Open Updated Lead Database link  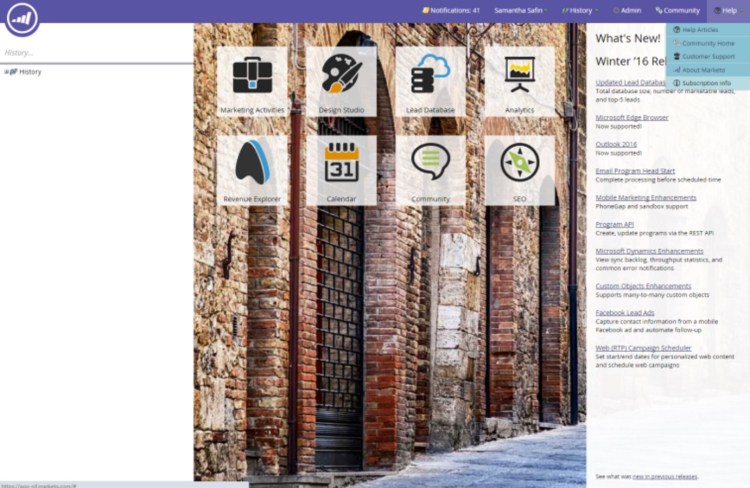point(630,82)
